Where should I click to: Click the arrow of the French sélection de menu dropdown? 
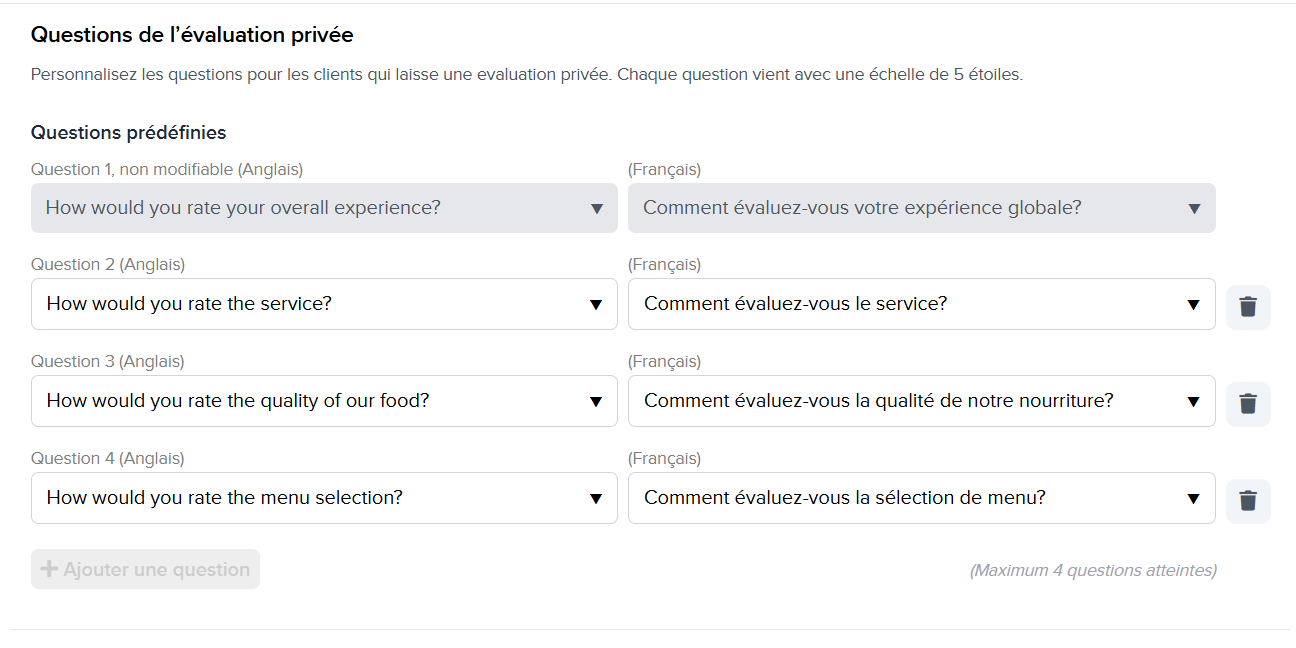1193,499
